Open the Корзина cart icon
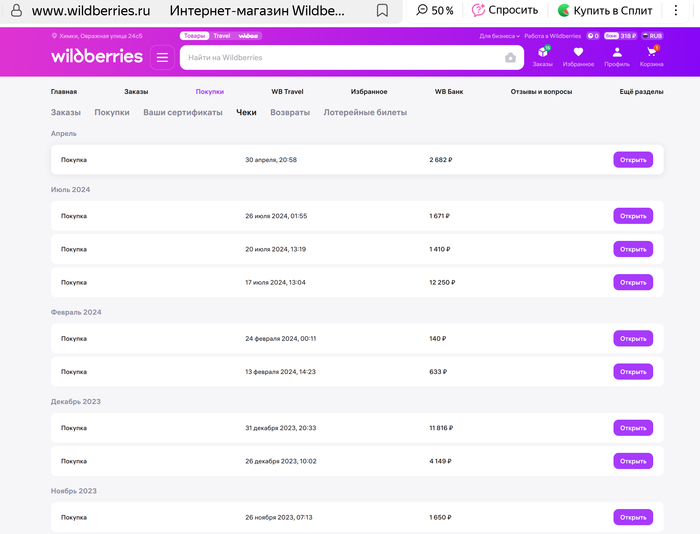Viewport: 700px width, 534px height. point(652,56)
